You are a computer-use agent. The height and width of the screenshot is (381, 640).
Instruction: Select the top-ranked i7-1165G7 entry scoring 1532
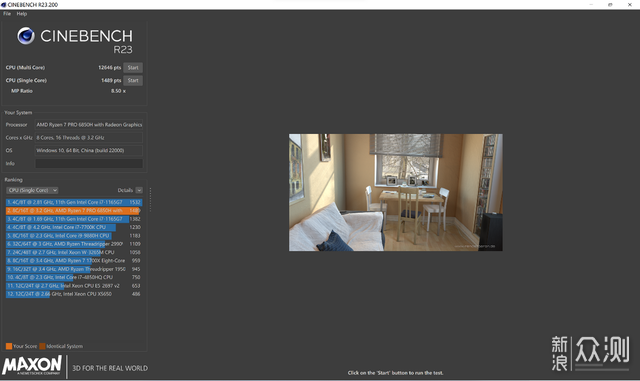pyautogui.click(x=74, y=202)
